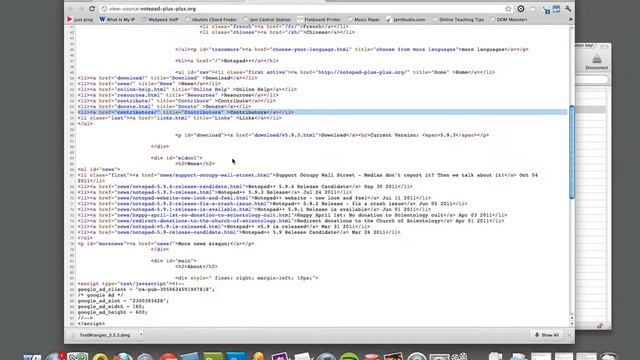Click Show All downloads button
This screenshot has width=640, height=360.
tap(547, 335)
